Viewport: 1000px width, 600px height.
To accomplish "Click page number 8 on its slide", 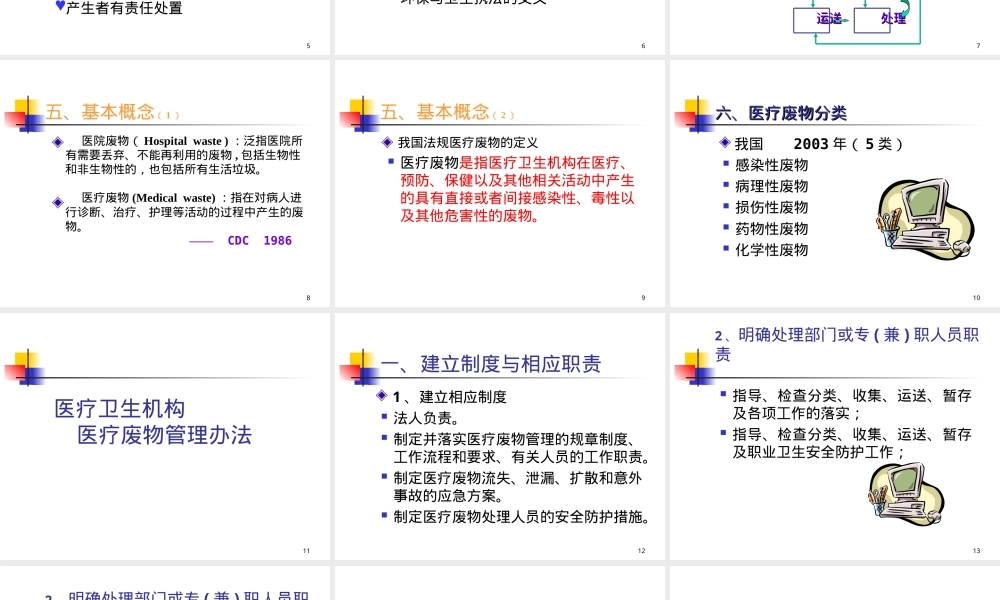I will pos(309,298).
